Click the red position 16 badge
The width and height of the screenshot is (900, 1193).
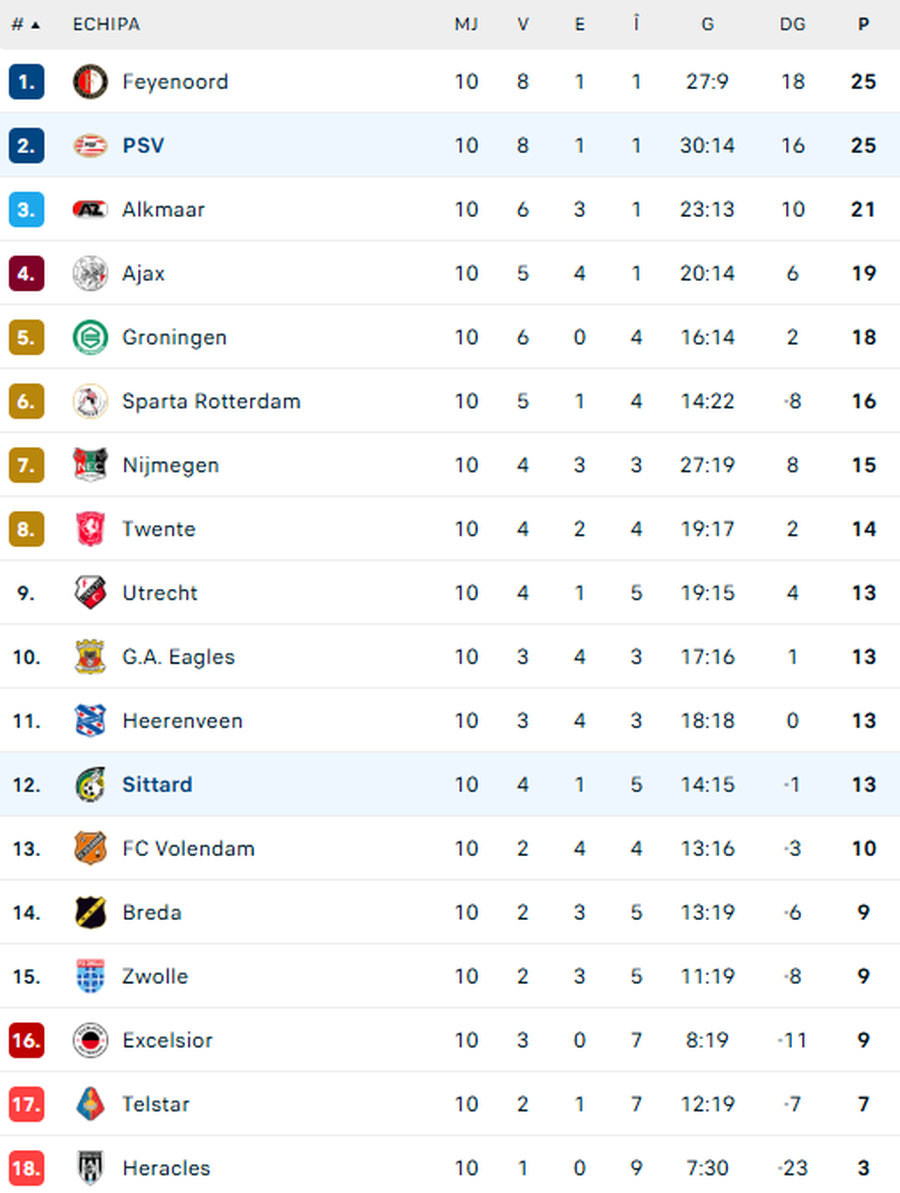click(26, 1041)
